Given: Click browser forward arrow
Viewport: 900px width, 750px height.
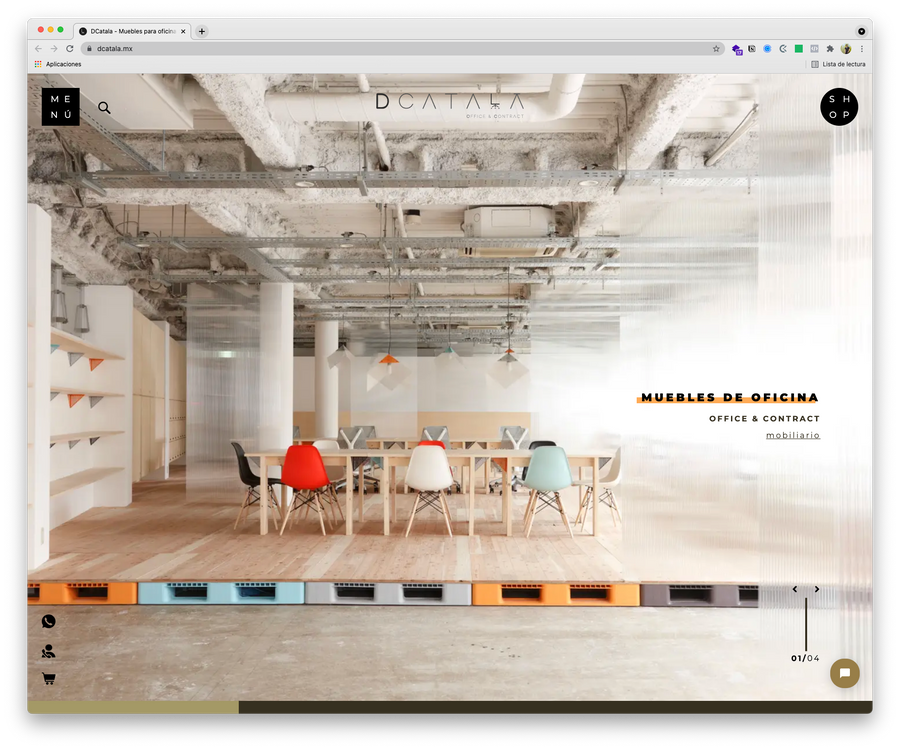Looking at the screenshot, I should click(x=54, y=49).
